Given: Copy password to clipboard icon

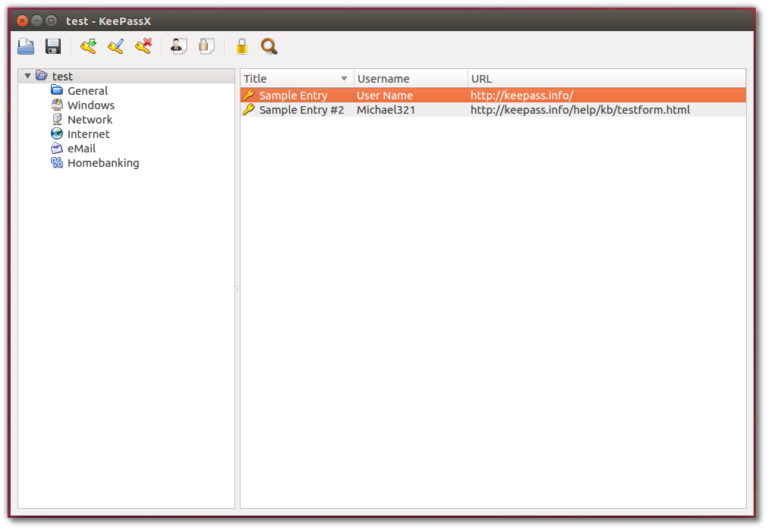Looking at the screenshot, I should [x=206, y=47].
